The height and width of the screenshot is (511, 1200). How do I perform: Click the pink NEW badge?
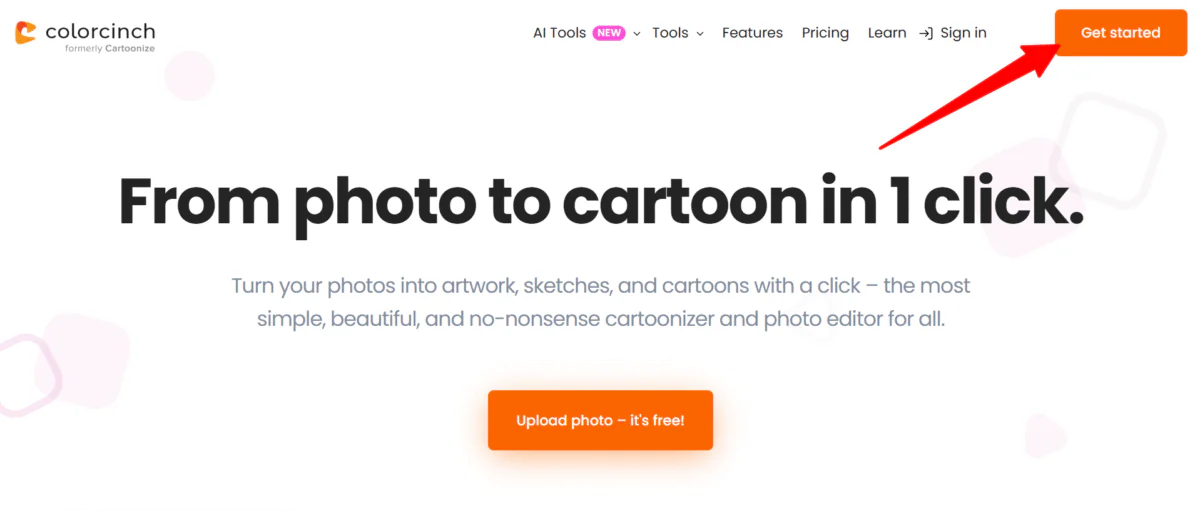(x=609, y=33)
